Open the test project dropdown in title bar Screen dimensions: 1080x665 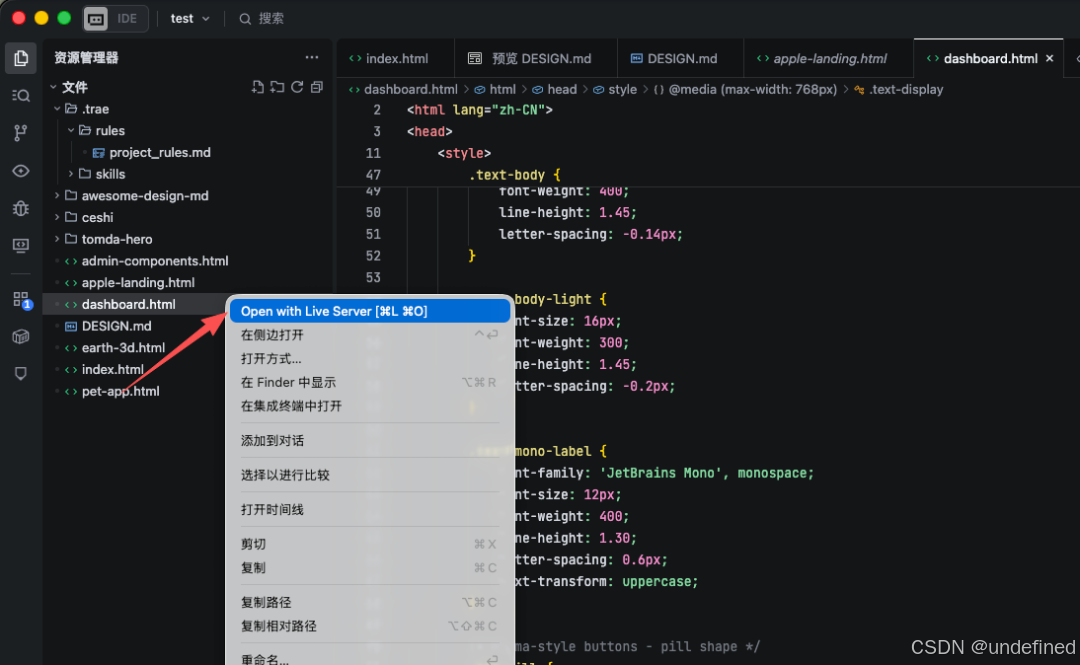tap(190, 18)
